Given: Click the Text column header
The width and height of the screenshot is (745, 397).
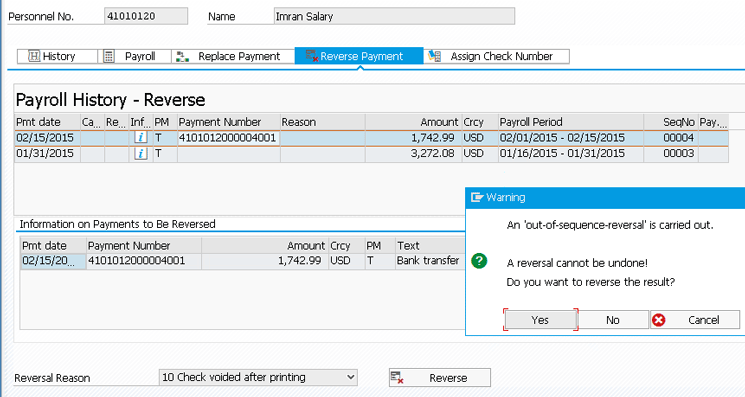Looking at the screenshot, I should [429, 246].
